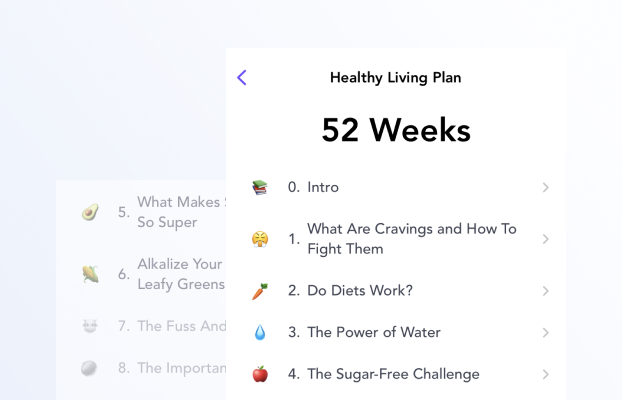Click the Healthy Living Plan title
This screenshot has height=400, width=622.
click(x=395, y=77)
